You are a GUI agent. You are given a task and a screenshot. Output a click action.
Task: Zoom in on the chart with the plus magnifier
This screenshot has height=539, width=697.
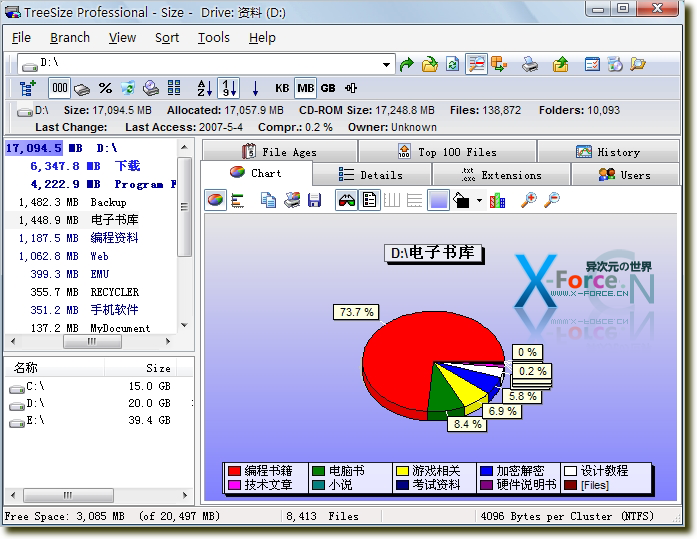coord(529,200)
